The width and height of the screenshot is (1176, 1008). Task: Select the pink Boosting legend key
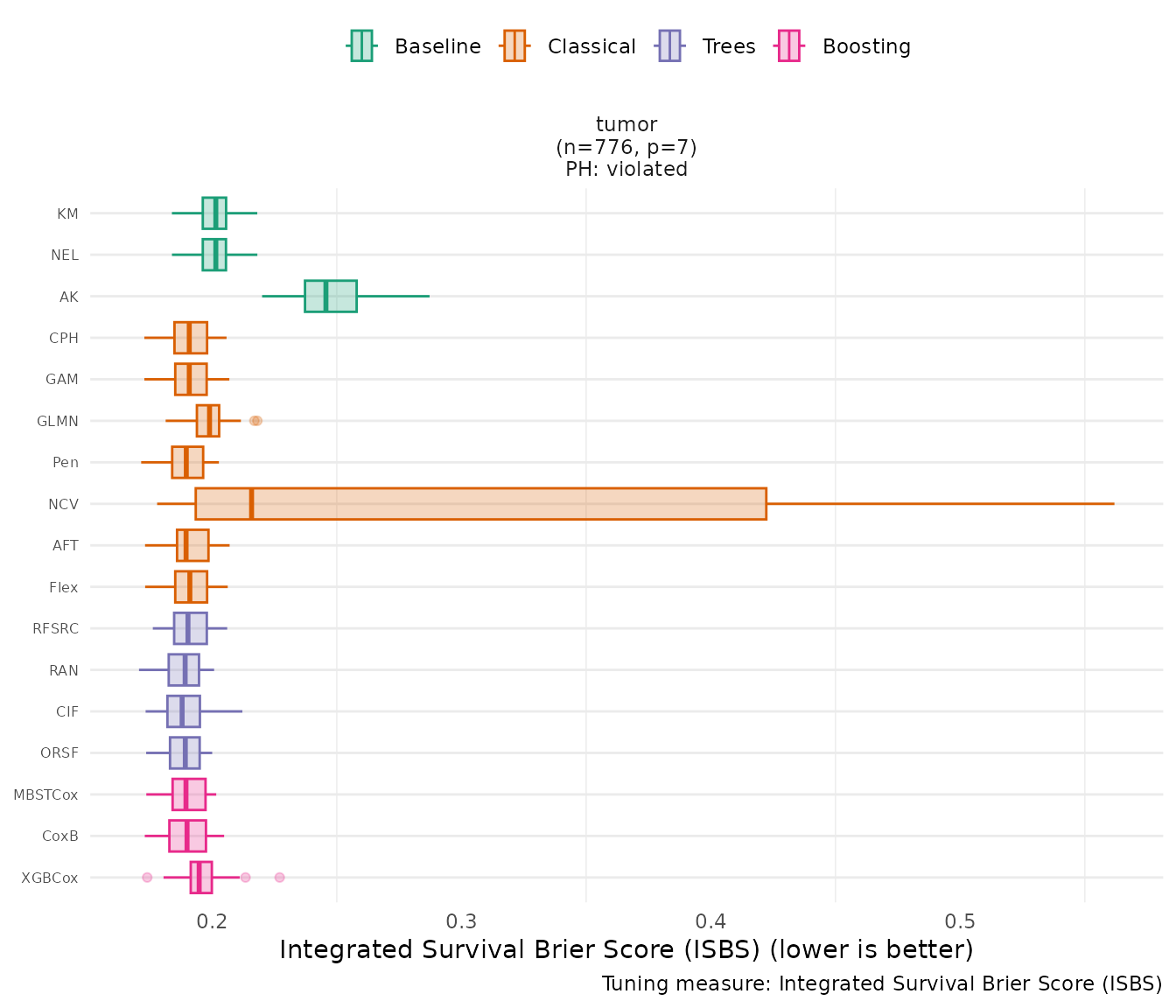(x=789, y=46)
